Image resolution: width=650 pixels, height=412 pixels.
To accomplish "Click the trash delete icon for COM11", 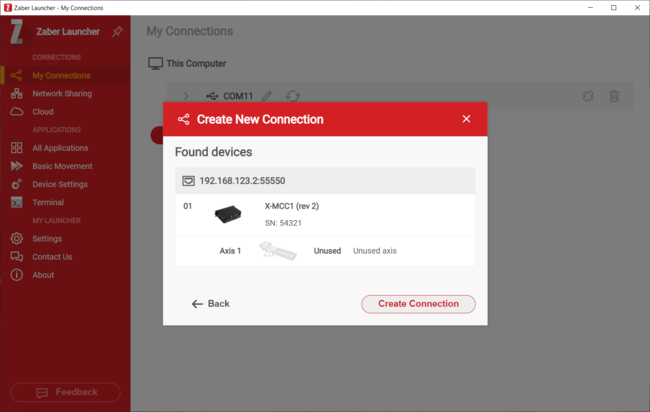I will (x=614, y=97).
